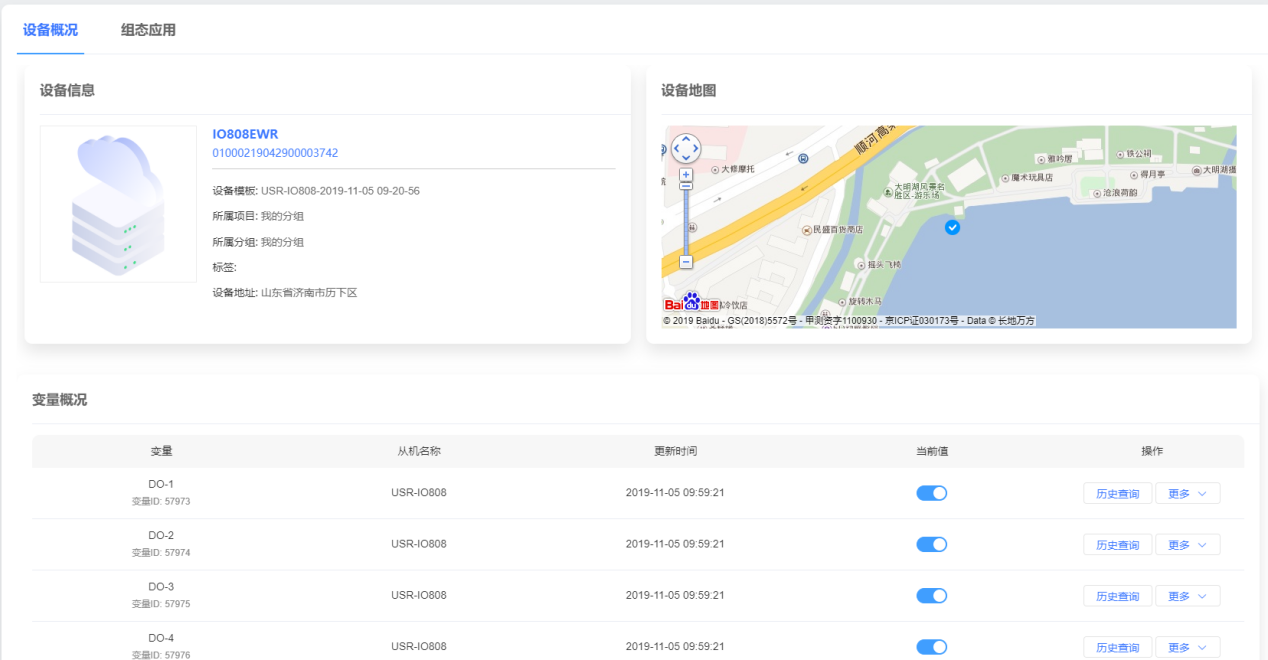Select the DO-3 variable name
1268x660 pixels.
pos(161,586)
